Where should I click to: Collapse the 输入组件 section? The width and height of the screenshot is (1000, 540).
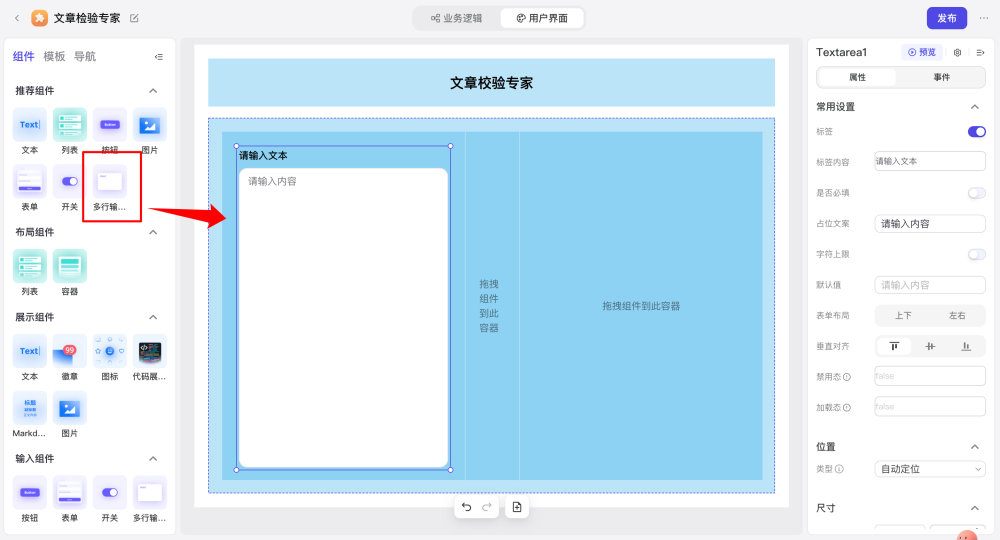pyautogui.click(x=153, y=458)
